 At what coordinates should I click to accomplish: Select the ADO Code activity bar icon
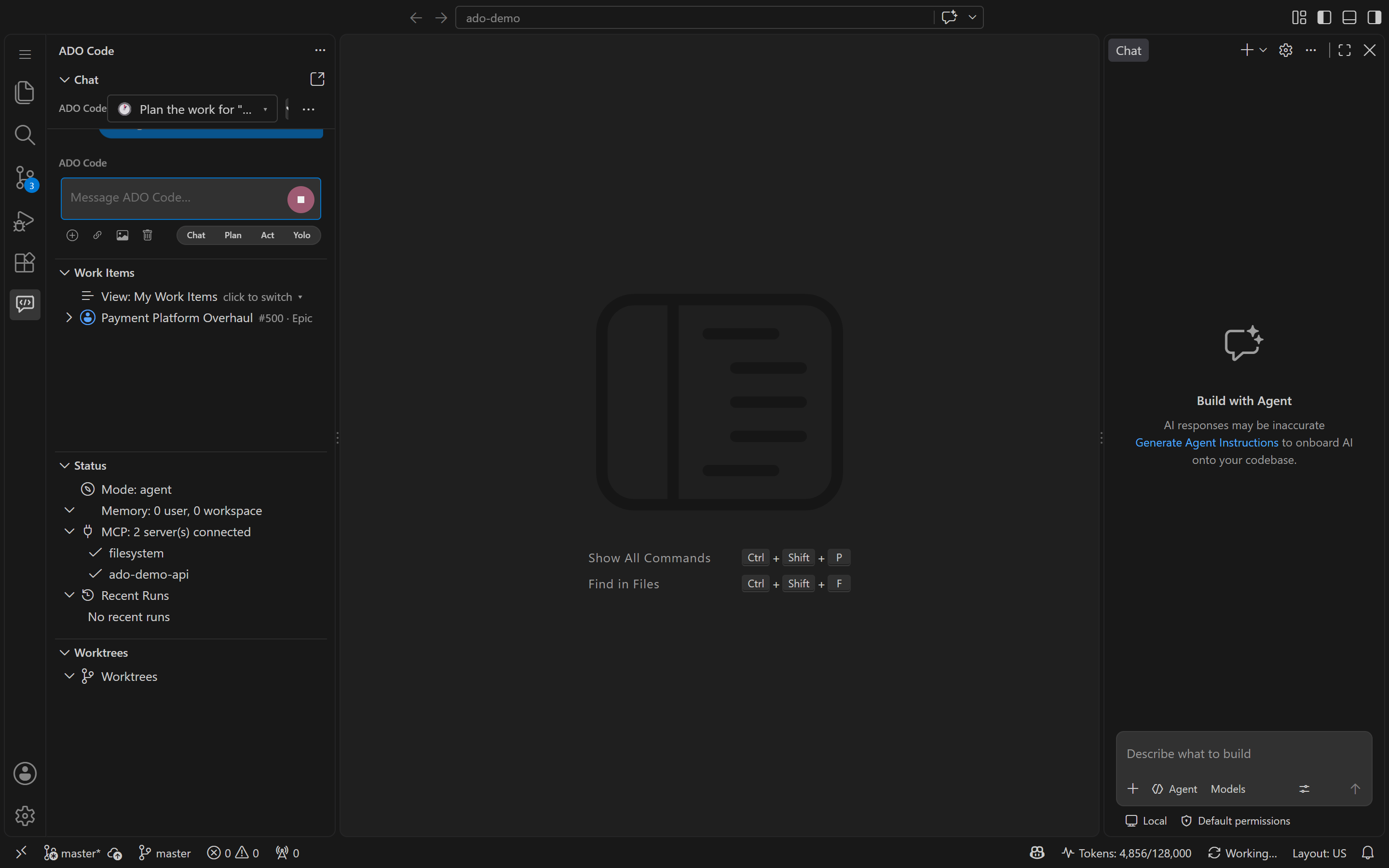click(25, 304)
